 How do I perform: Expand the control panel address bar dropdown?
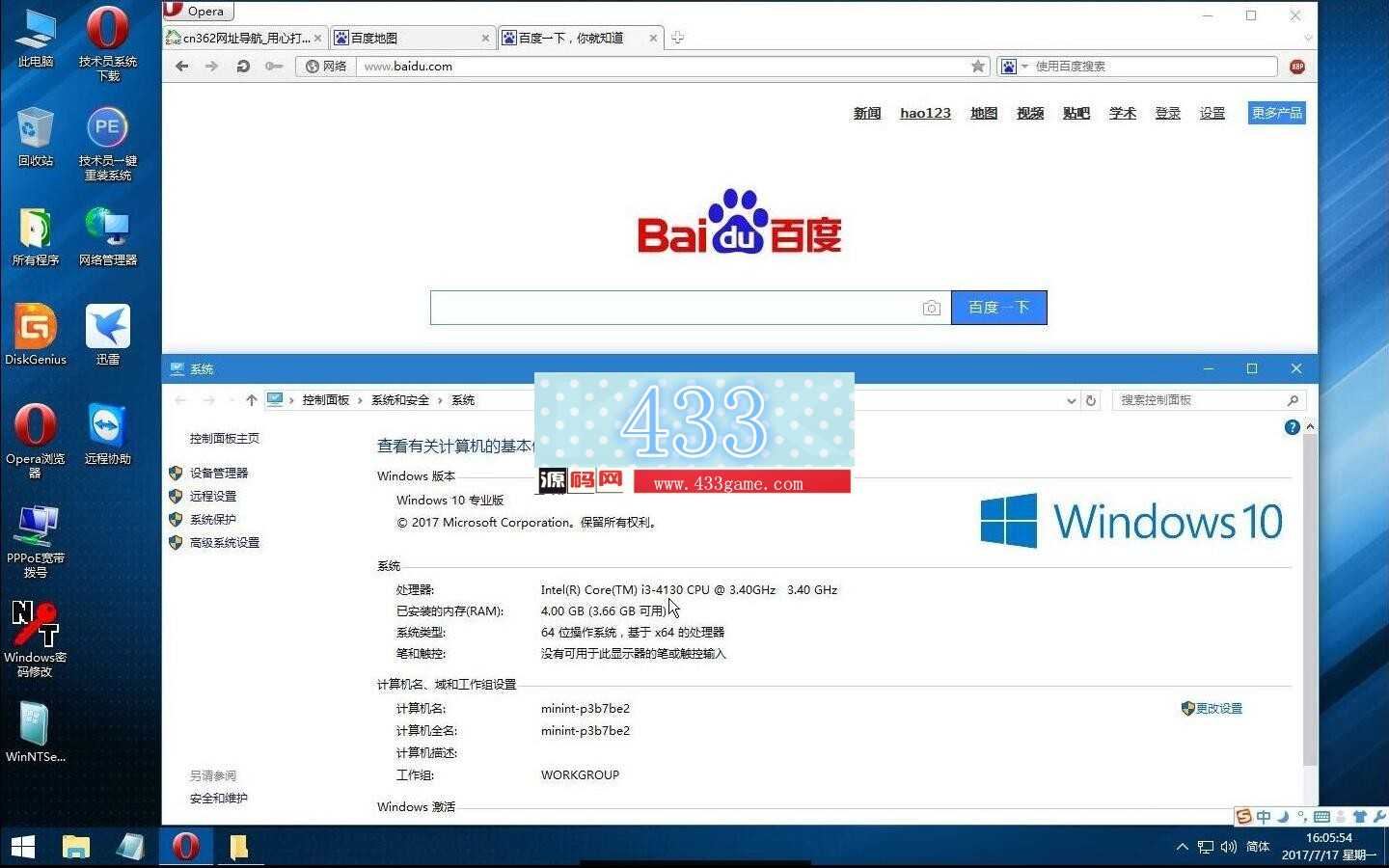[1071, 400]
